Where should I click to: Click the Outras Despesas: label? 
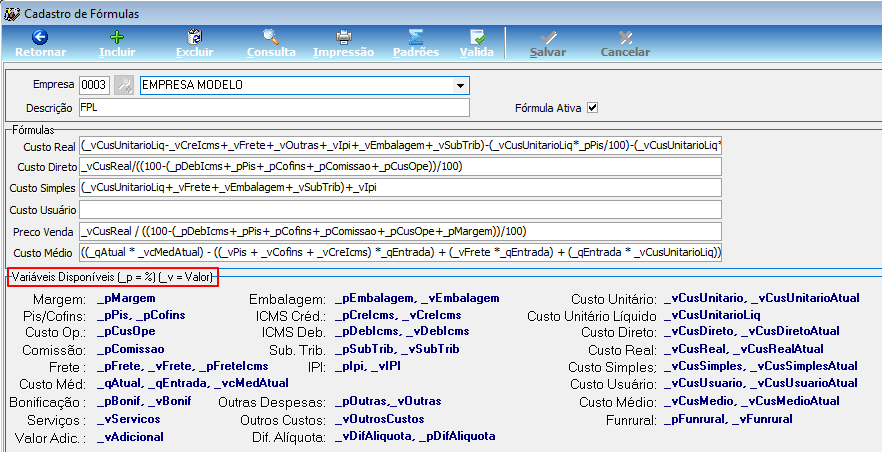(272, 403)
